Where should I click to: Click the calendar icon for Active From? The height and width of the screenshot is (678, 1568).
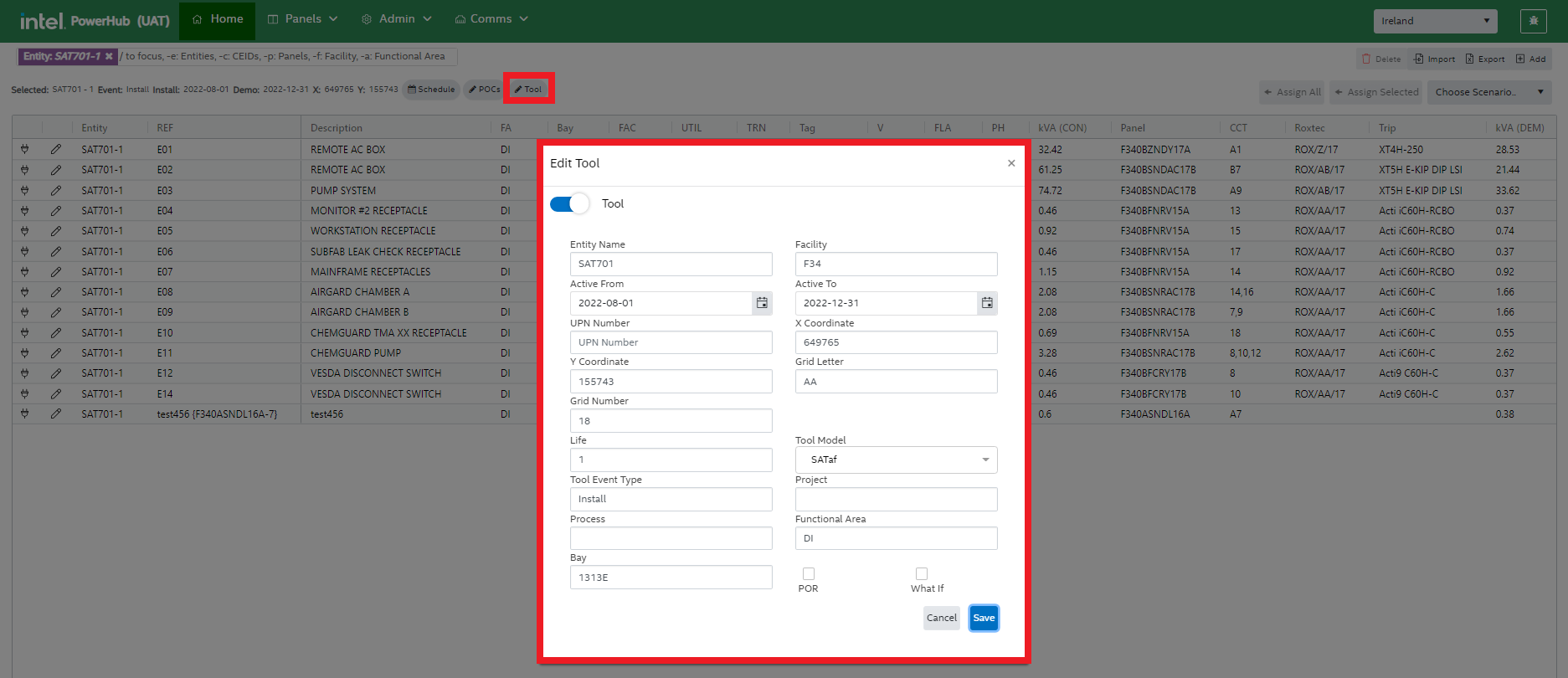(x=762, y=303)
